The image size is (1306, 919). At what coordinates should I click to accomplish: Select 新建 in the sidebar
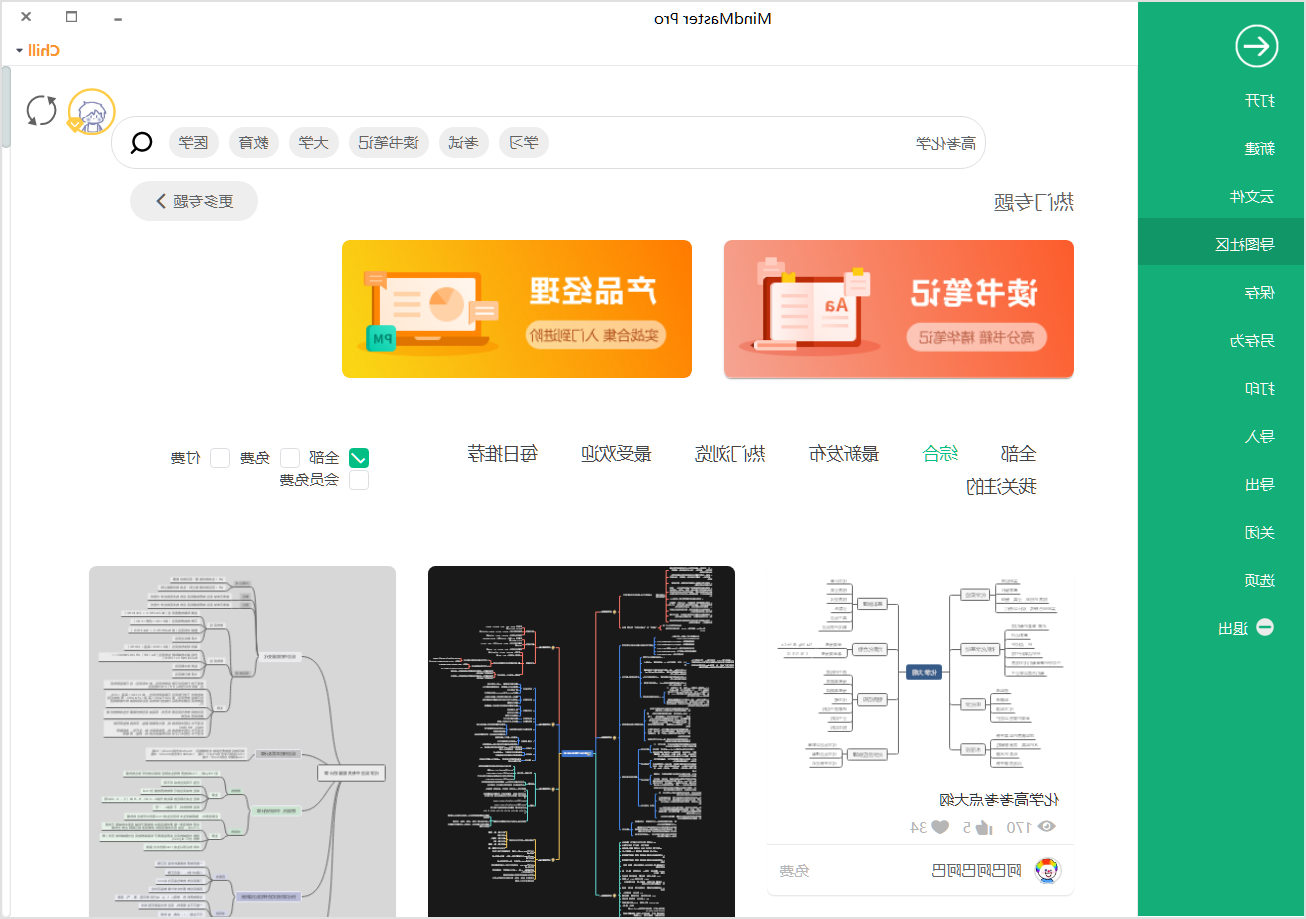[x=1259, y=149]
